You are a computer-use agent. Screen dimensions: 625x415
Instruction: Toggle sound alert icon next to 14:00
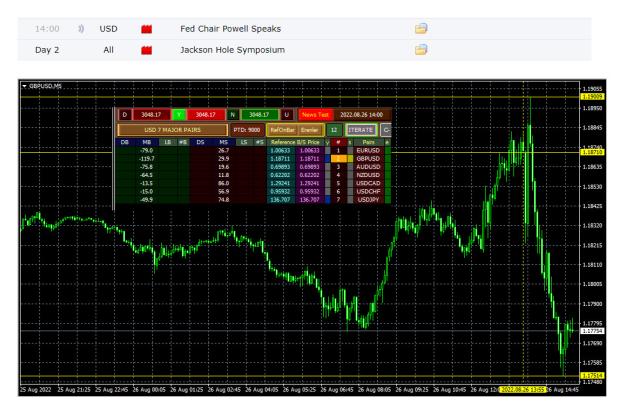pos(81,29)
